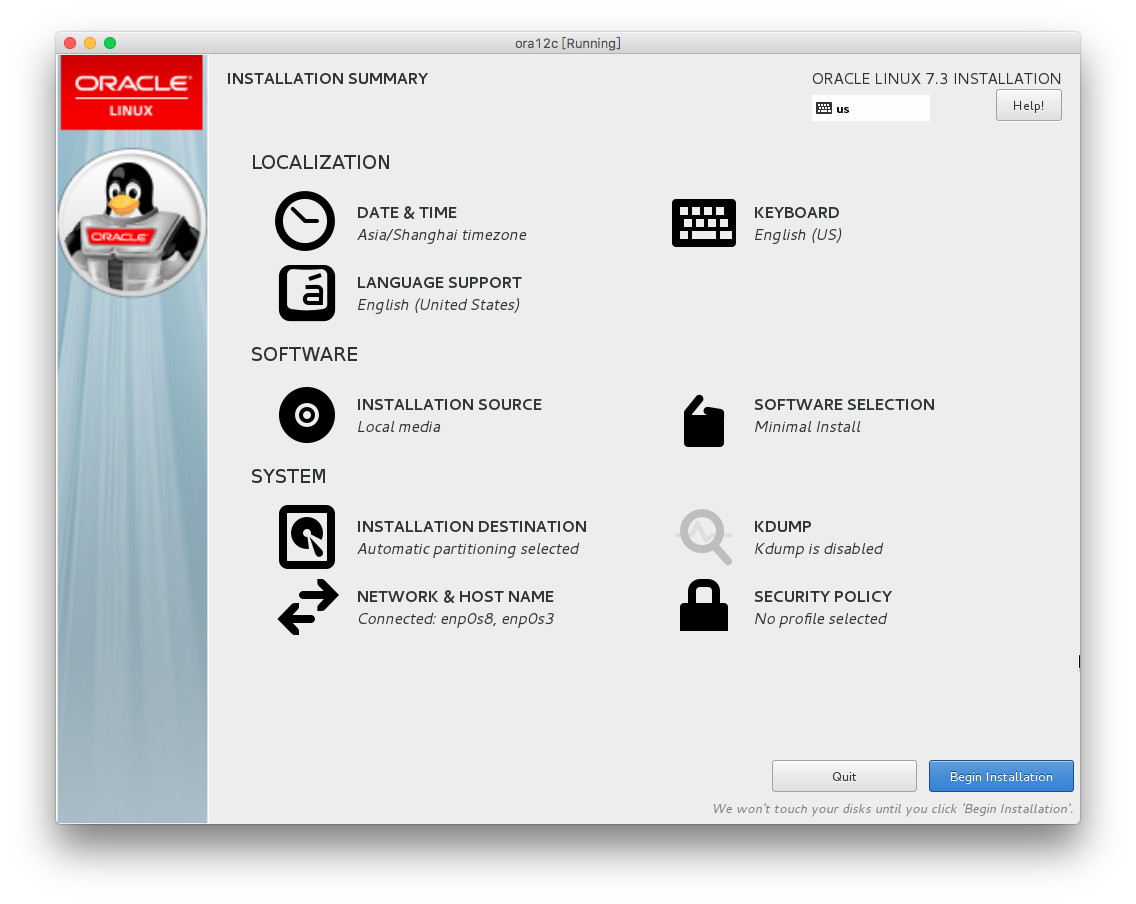Click 'English (US)' keyboard text
1136x904 pixels.
coord(798,235)
